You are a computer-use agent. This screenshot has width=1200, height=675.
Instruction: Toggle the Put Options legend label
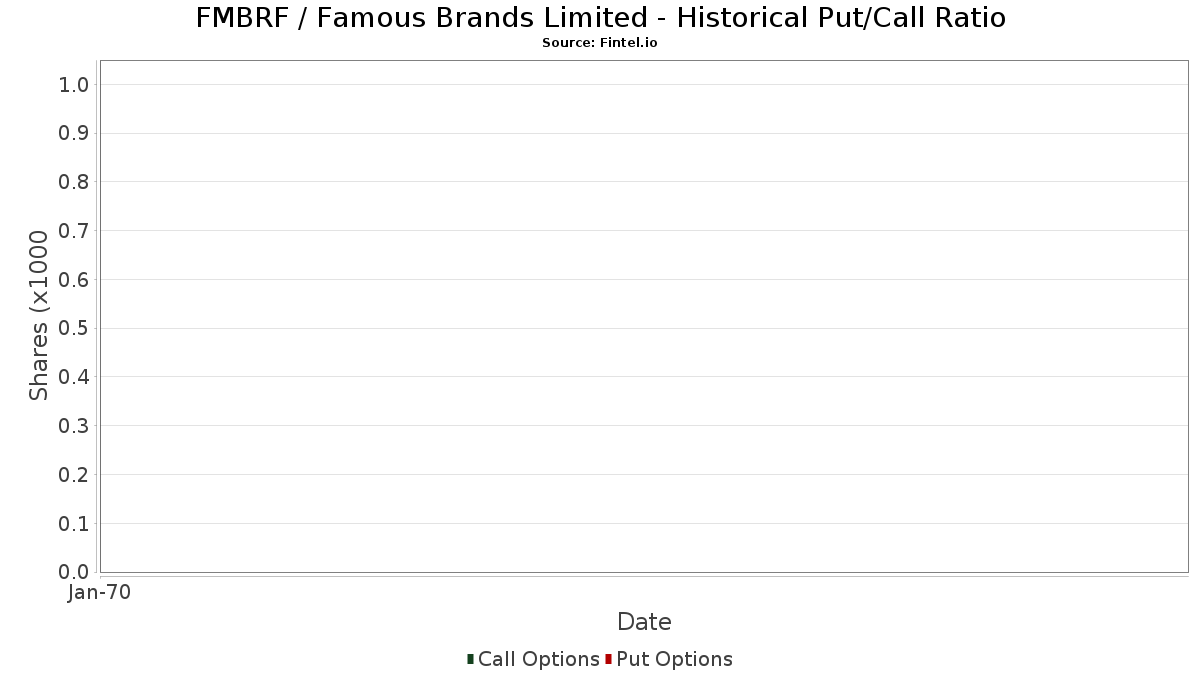tap(674, 659)
